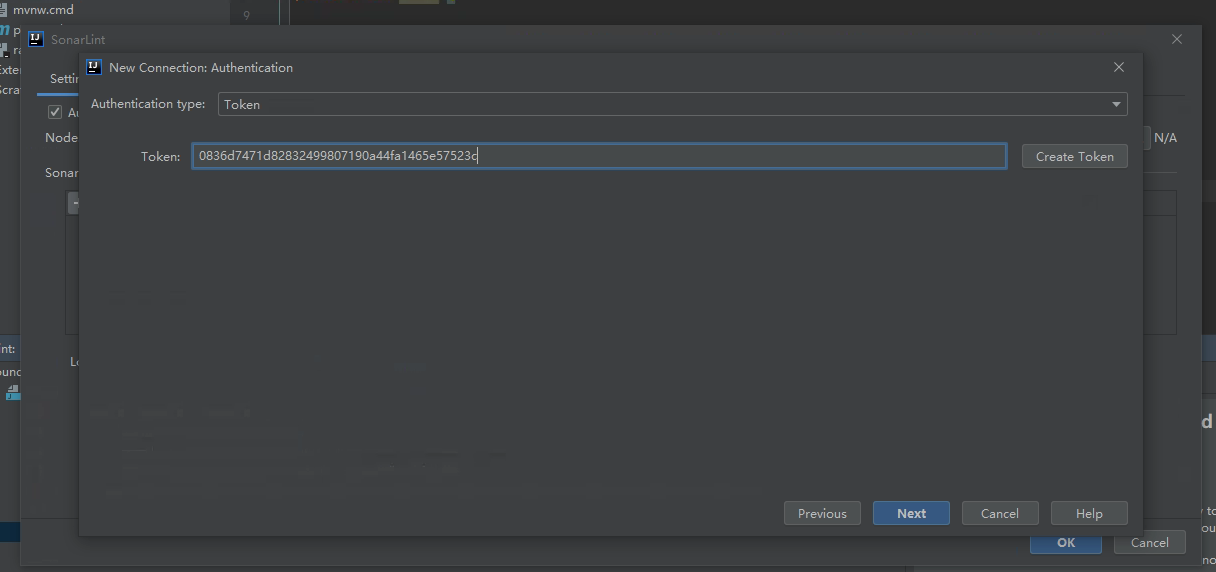The image size is (1216, 572).
Task: Cancel the New Connection dialog
Action: [x=999, y=513]
